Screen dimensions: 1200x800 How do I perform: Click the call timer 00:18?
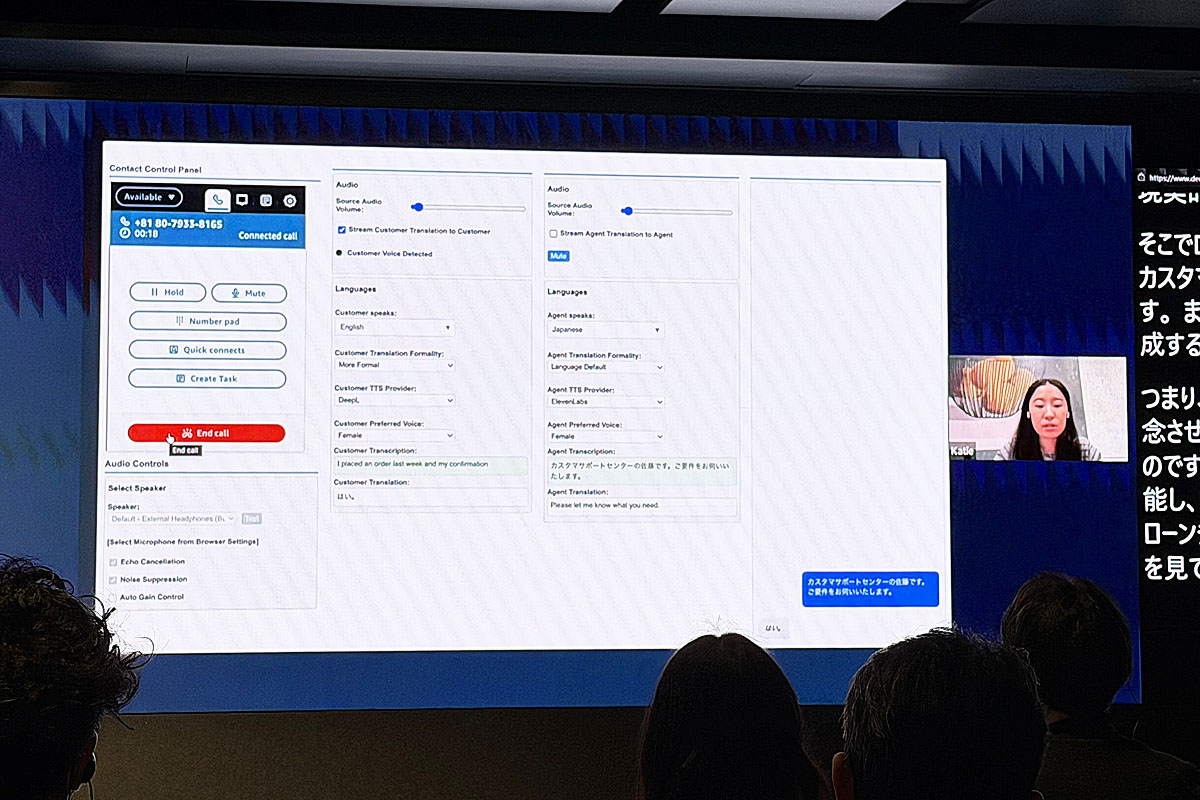tap(145, 234)
